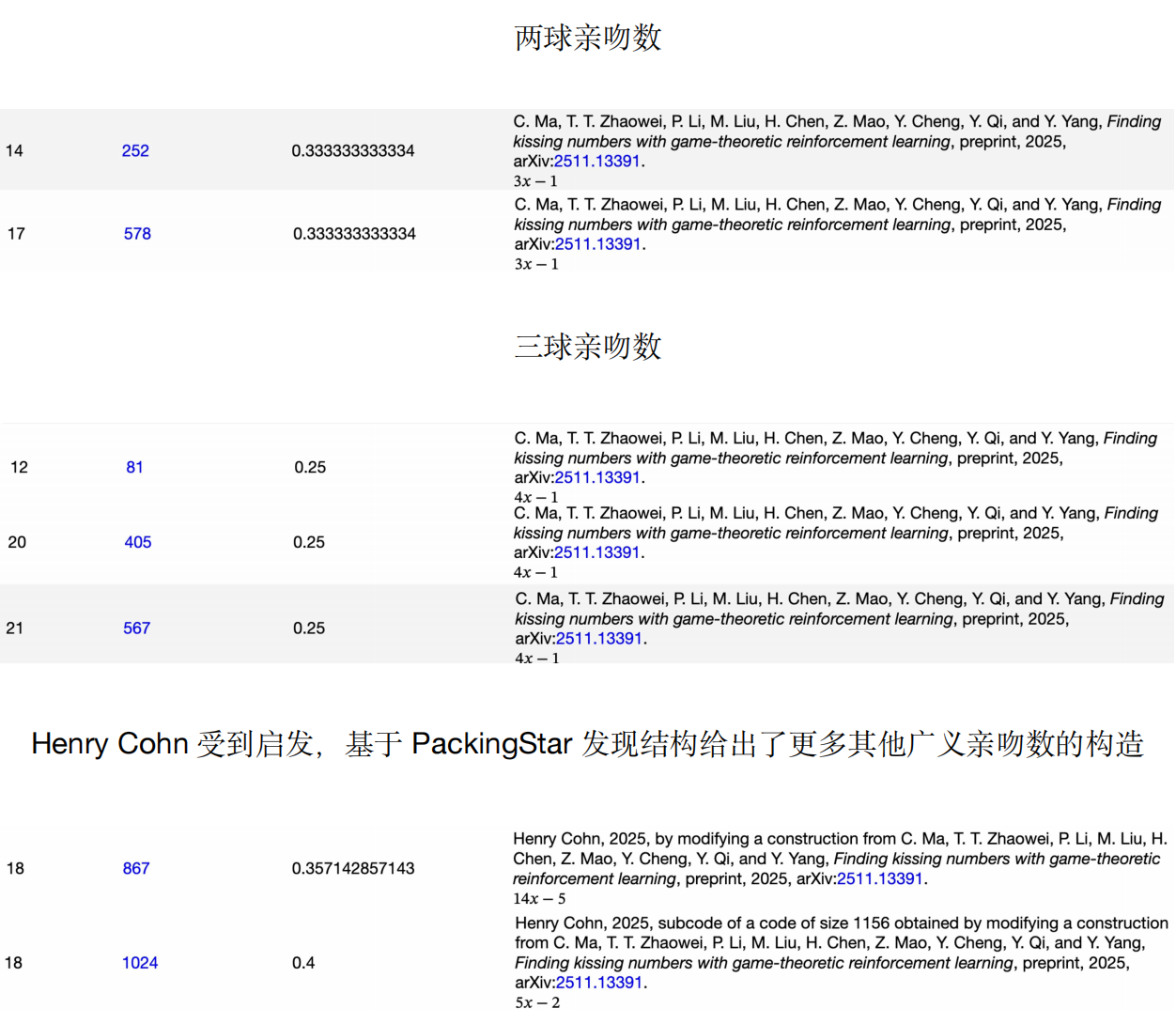Image resolution: width=1176 pixels, height=1024 pixels.
Task: Open the 252 kissing number link
Action: [135, 150]
